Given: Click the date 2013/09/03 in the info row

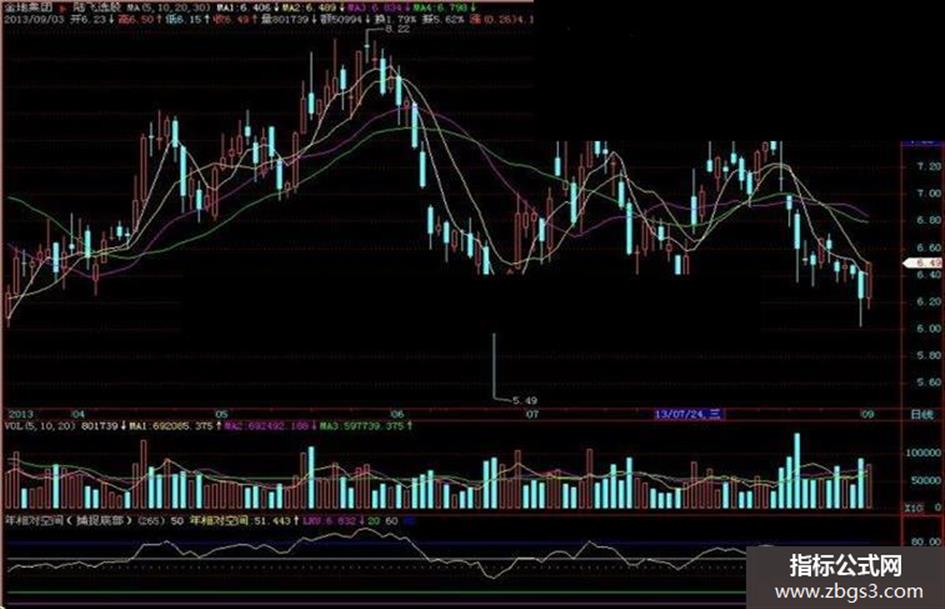Looking at the screenshot, I should [34, 19].
